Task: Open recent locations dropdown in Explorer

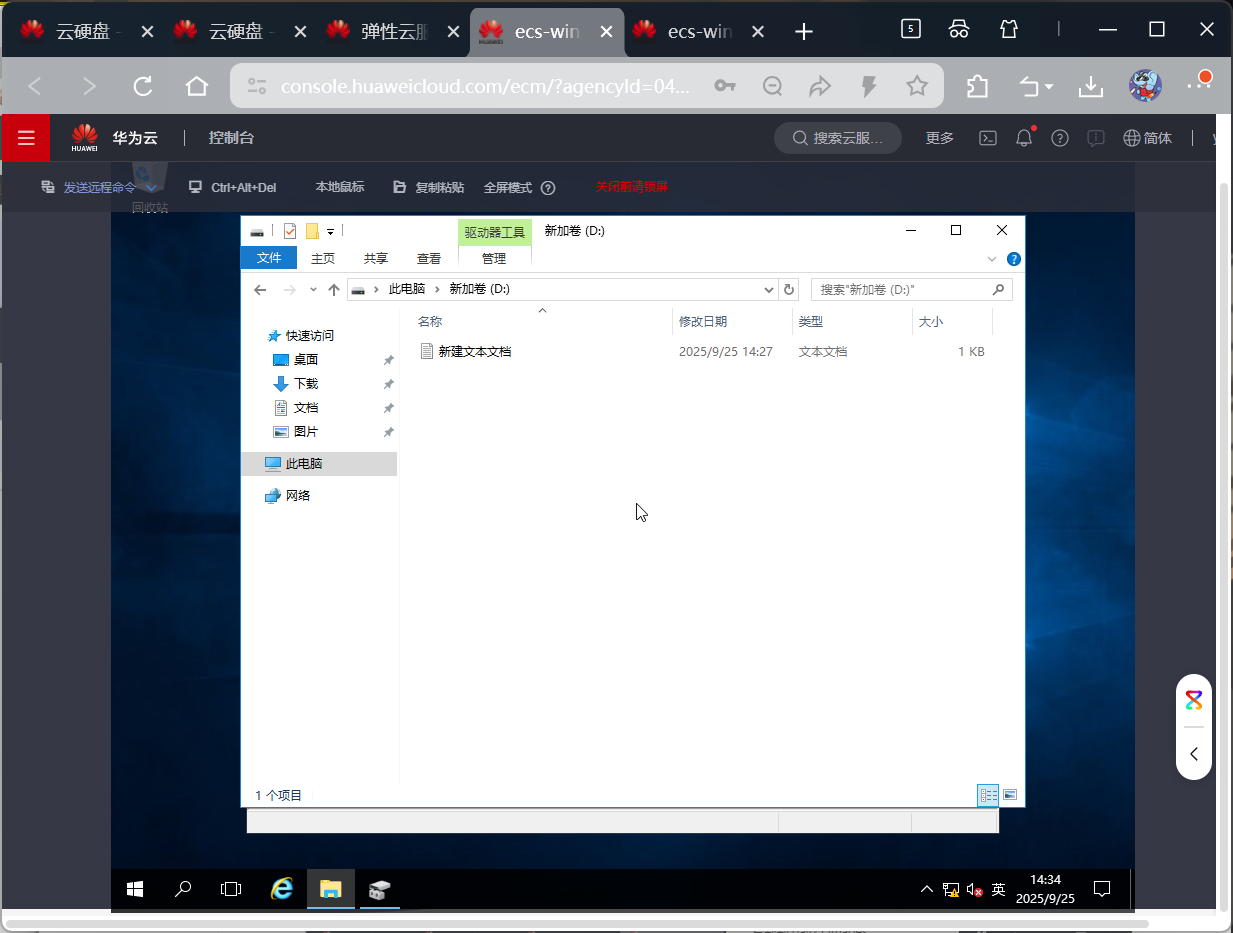Action: click(x=312, y=290)
